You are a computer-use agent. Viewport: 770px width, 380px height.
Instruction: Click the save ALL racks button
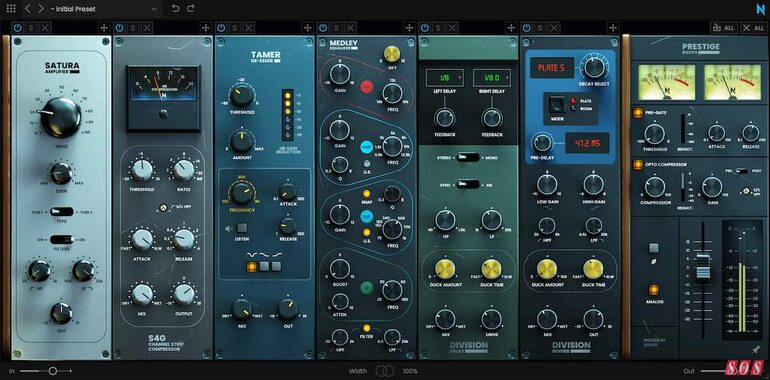724,28
